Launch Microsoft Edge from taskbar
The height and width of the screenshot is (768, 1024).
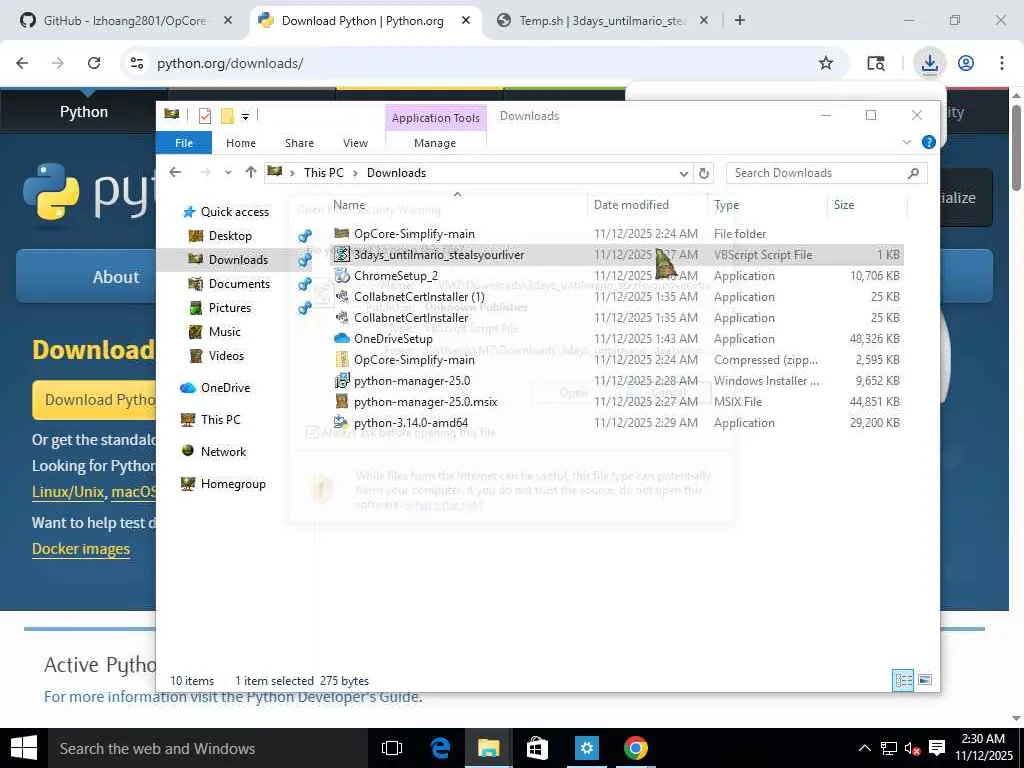pos(440,748)
